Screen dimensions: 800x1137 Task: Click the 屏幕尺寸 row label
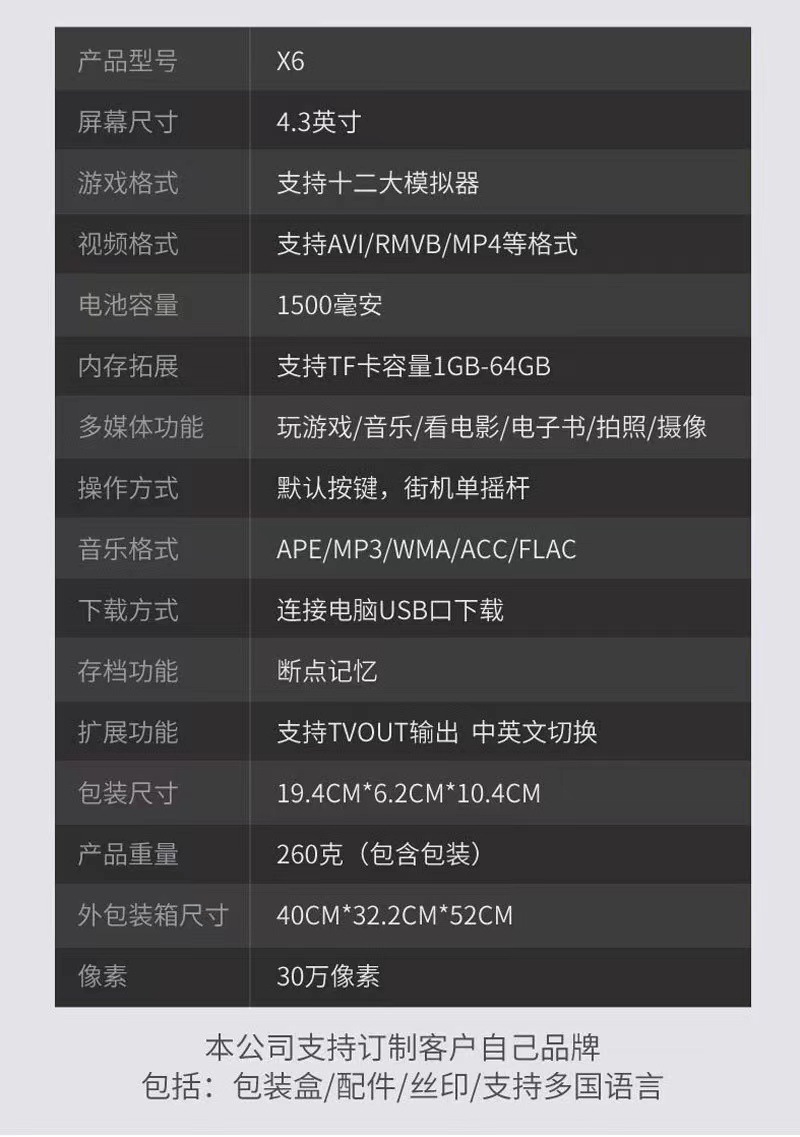[x=128, y=122]
